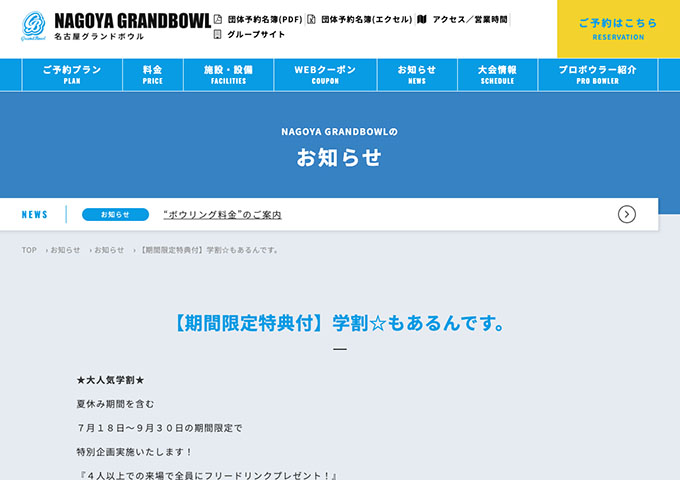
Task: Click the circled arrow icon in news bar
Action: pyautogui.click(x=627, y=214)
